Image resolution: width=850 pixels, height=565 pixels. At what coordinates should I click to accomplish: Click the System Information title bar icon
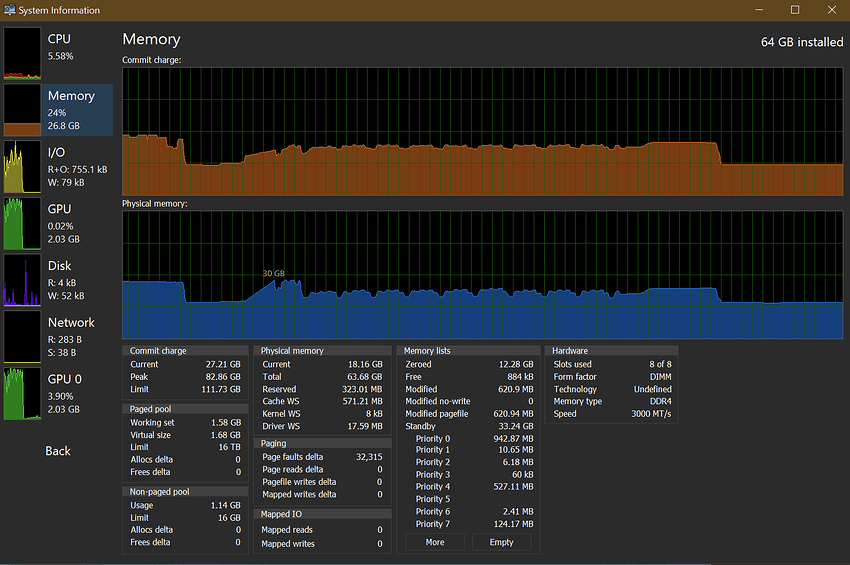click(x=10, y=10)
